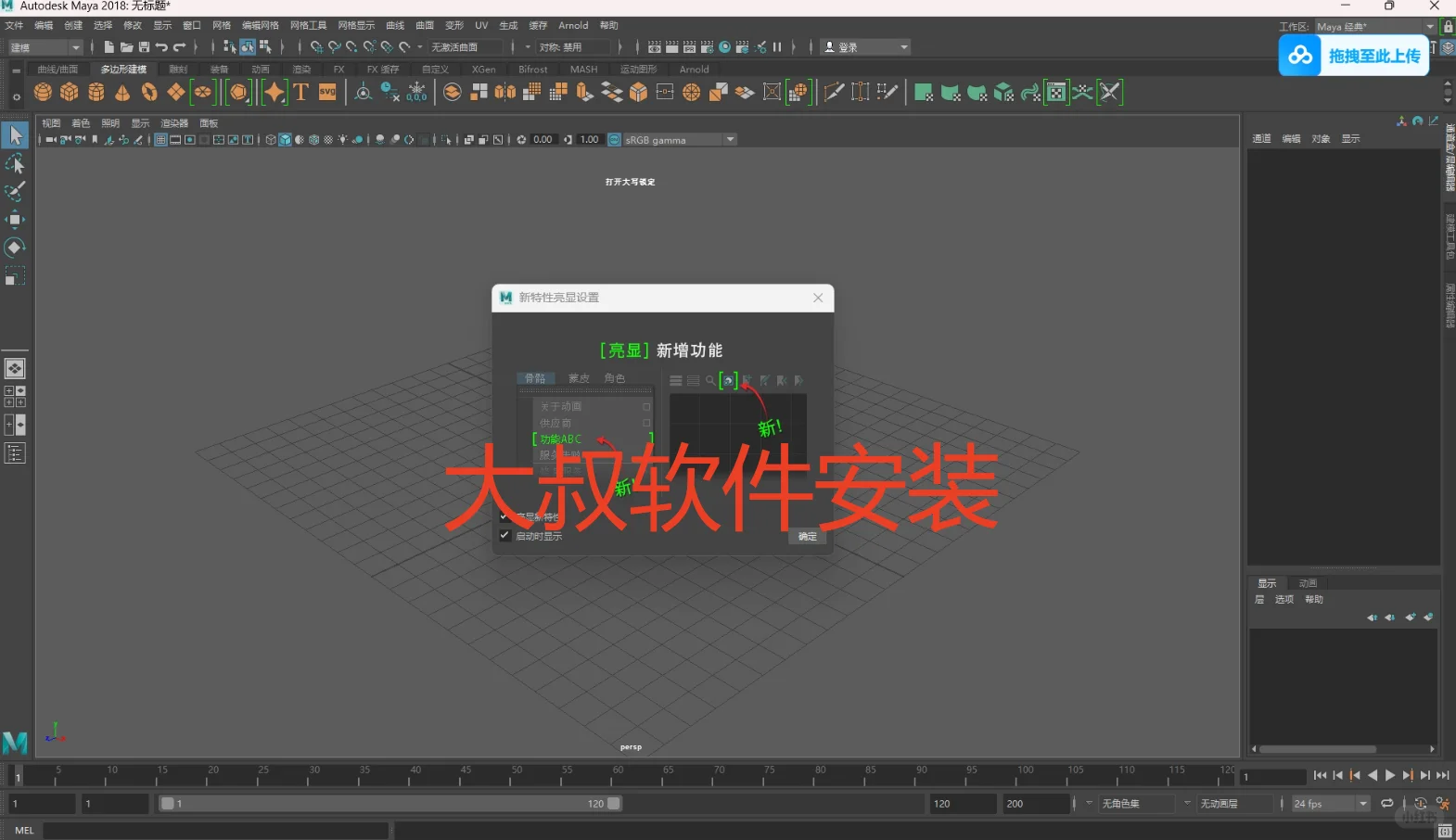Screen dimensions: 1456x840
Task: Select the Paint selection tool
Action: point(15,192)
